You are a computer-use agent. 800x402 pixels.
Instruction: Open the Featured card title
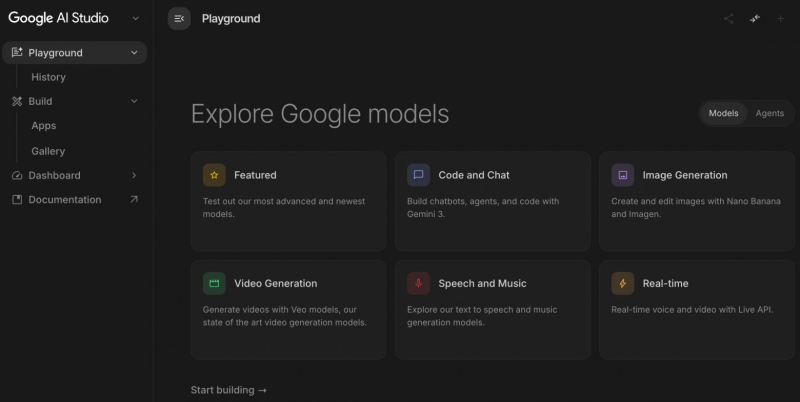tap(255, 175)
